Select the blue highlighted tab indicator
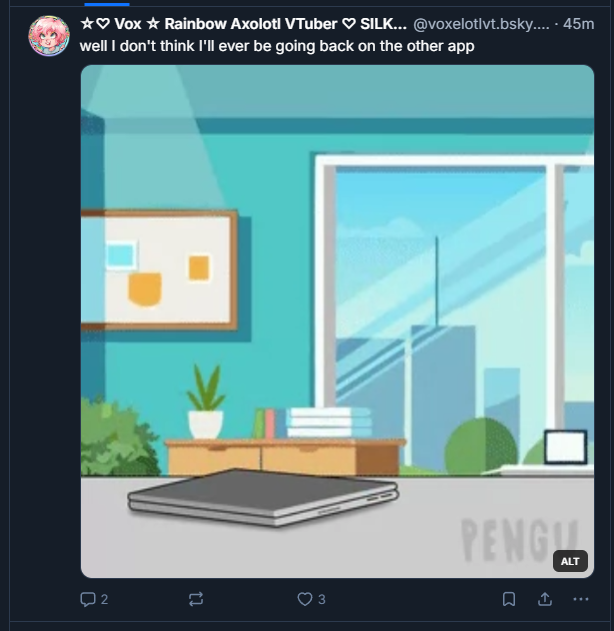Image resolution: width=614 pixels, height=631 pixels. pyautogui.click(x=107, y=4)
